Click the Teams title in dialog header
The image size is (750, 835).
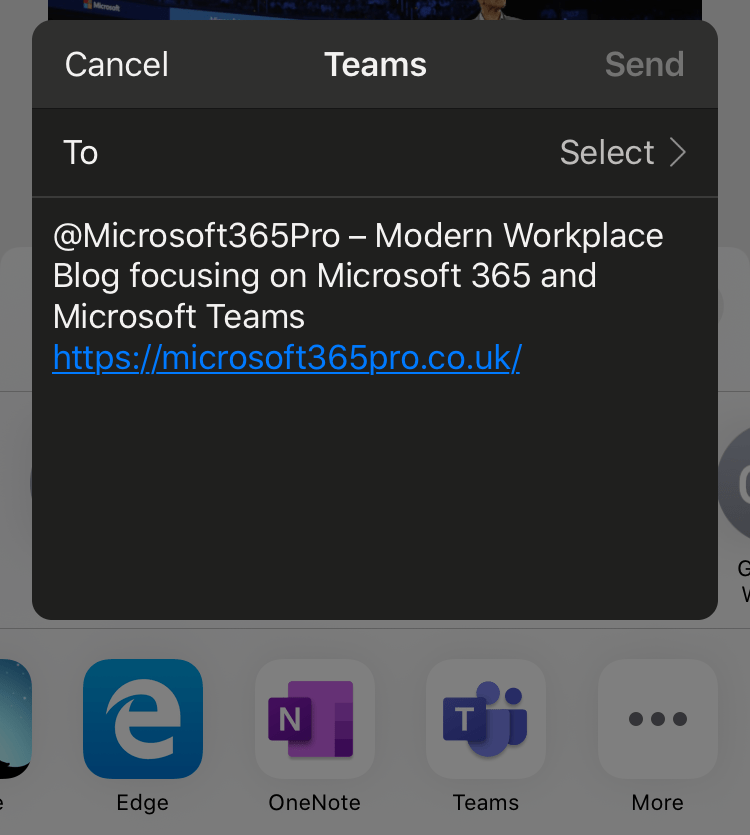(375, 65)
